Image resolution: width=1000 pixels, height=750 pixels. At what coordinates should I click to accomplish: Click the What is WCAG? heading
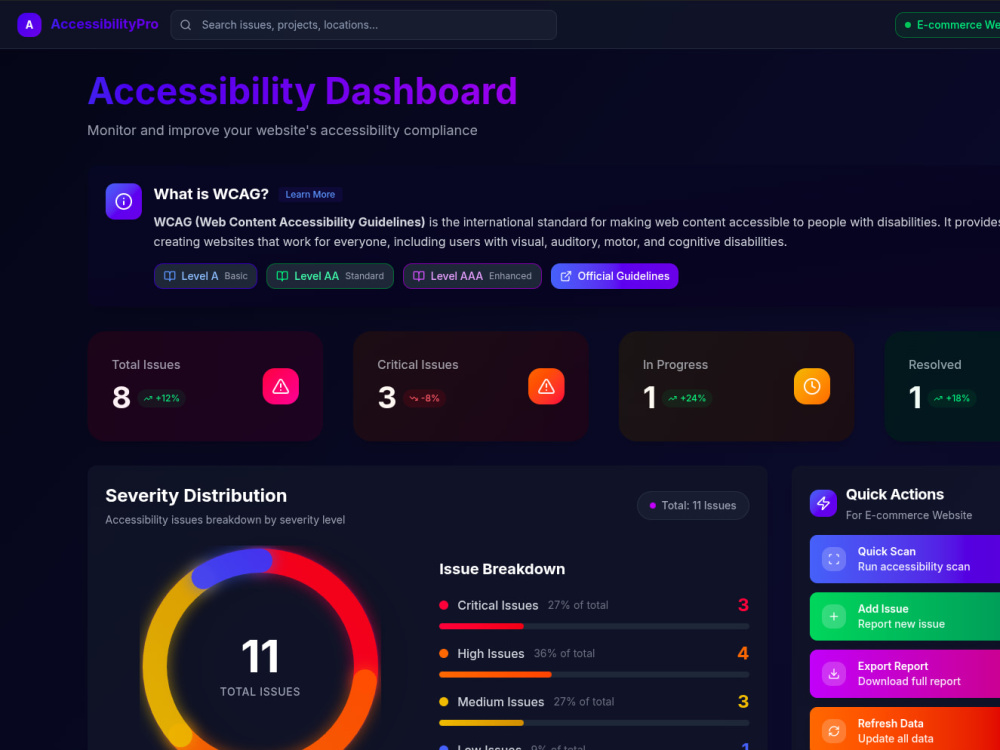pos(211,194)
